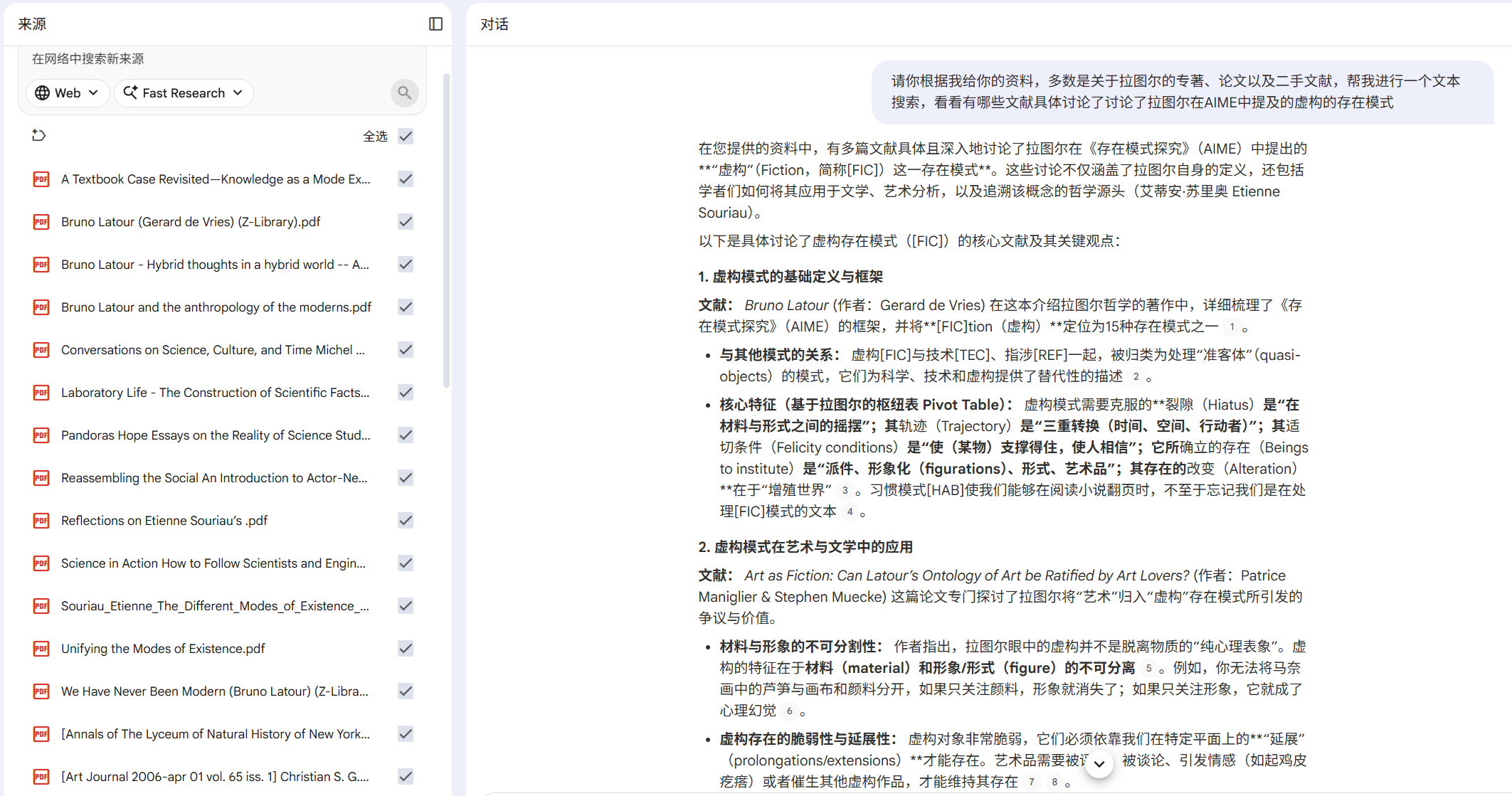Click the Fast Research sparkle search icon
The height and width of the screenshot is (796, 1512).
[x=130, y=92]
